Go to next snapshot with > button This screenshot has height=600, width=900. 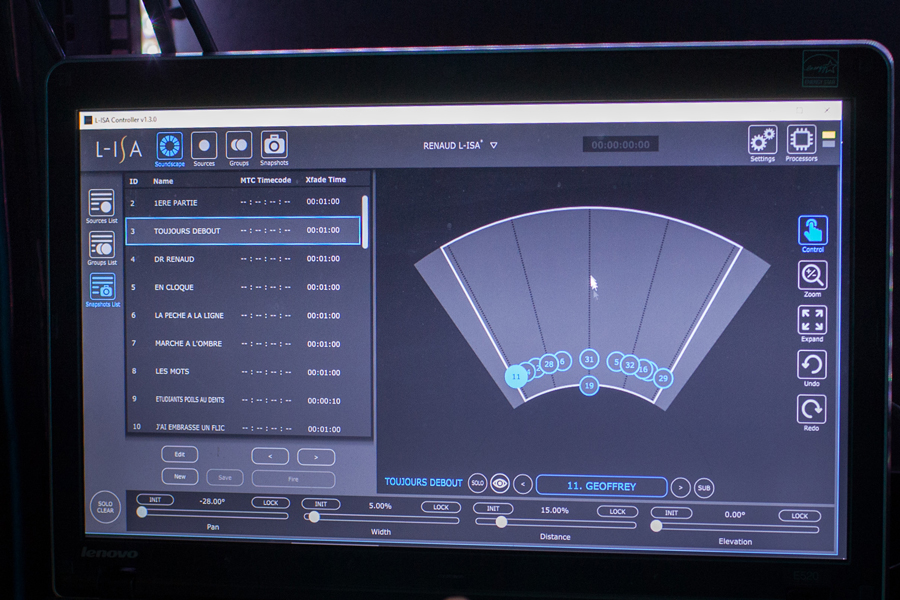coord(316,457)
